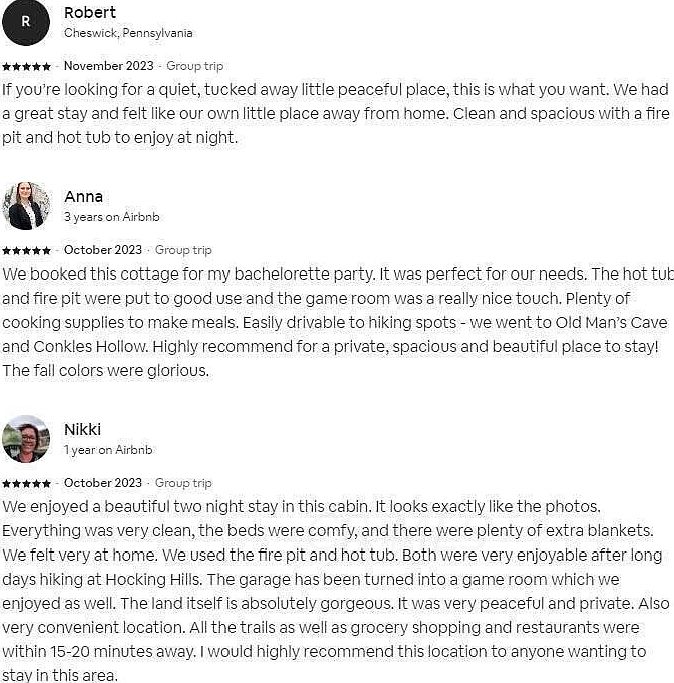Click the Group trip label on Robert's review
Viewport: 674px width, 683px height.
coord(195,66)
